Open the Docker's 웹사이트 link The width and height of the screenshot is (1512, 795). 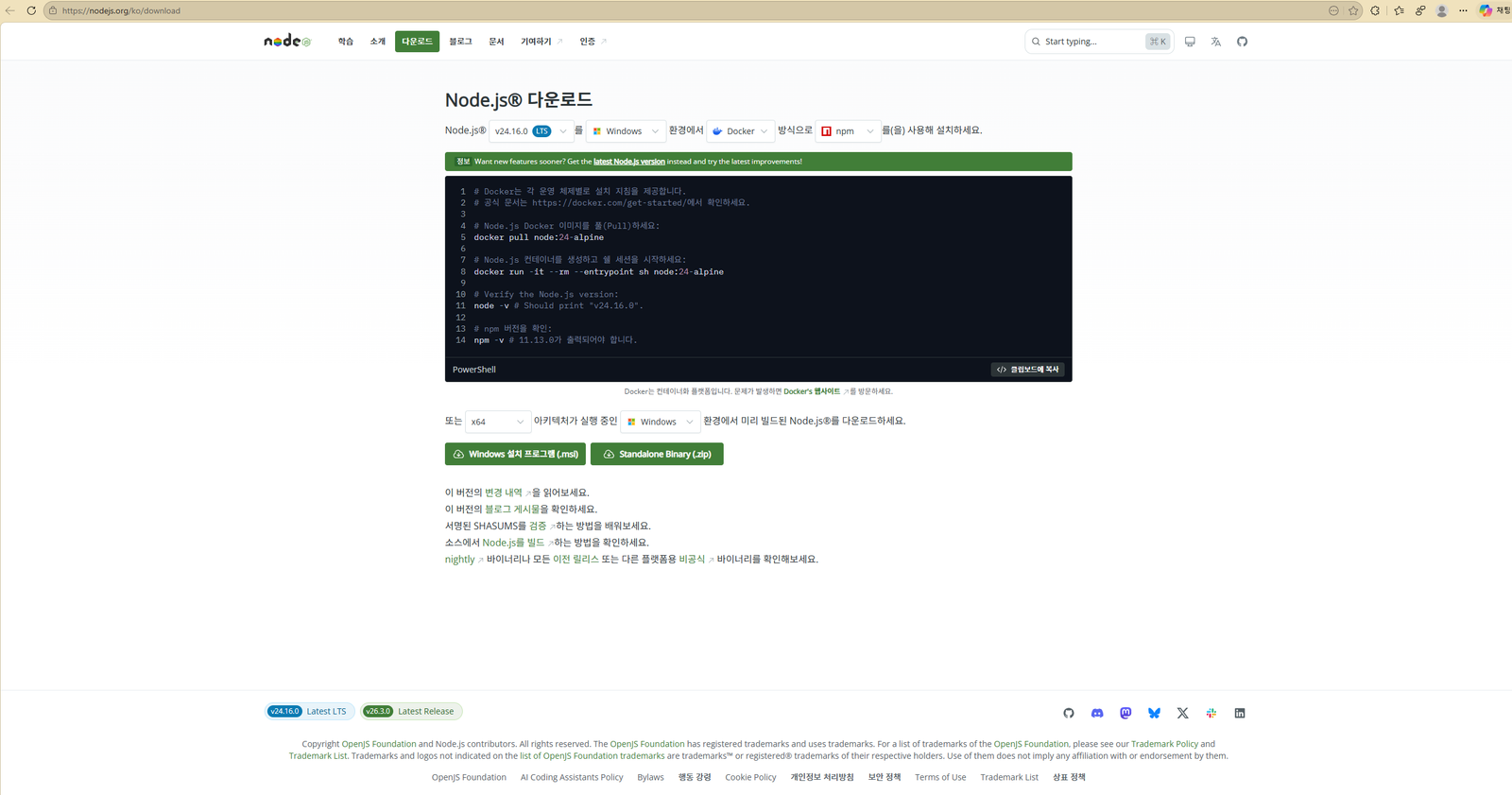point(815,391)
